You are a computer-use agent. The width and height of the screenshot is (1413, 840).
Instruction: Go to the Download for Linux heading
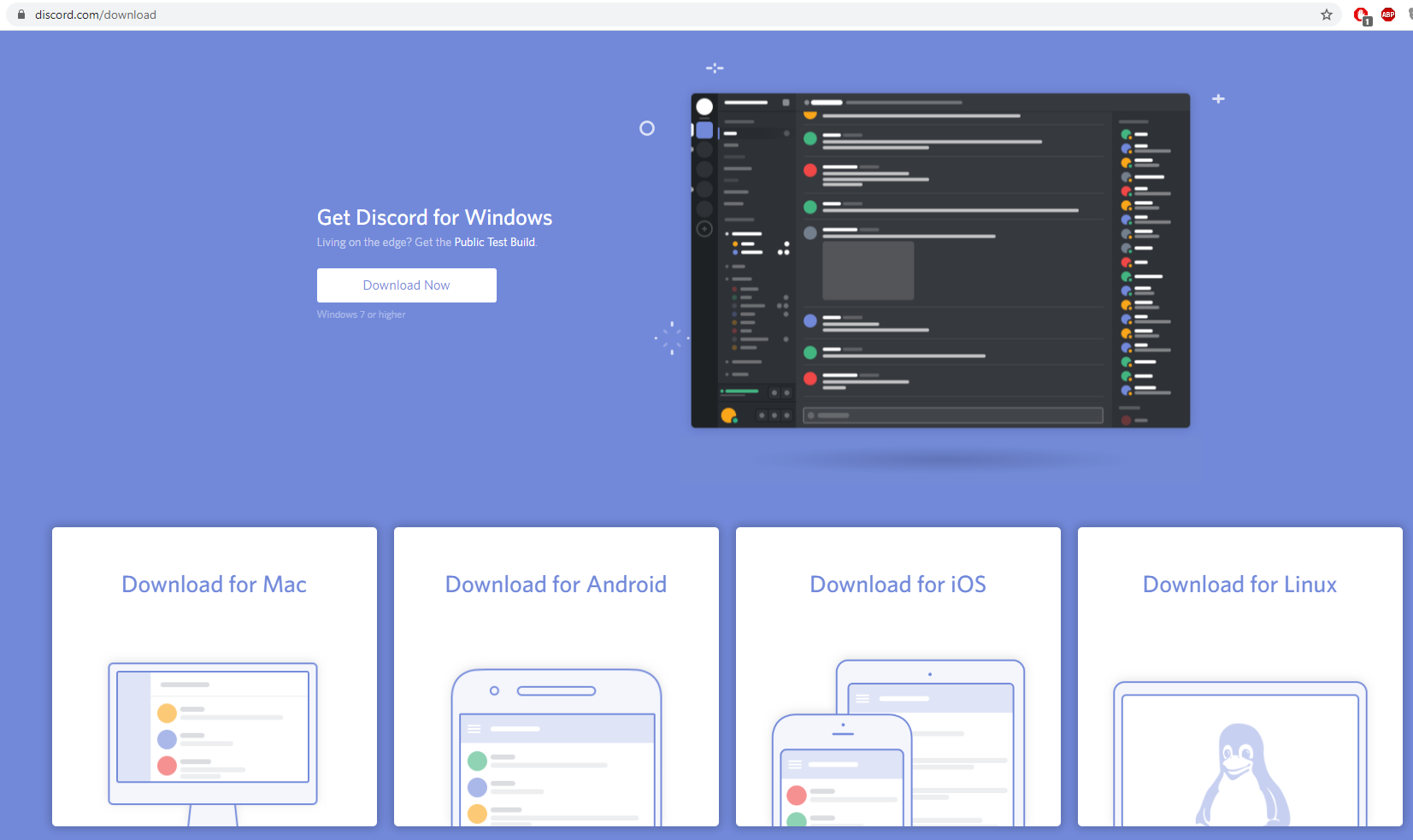(1239, 584)
